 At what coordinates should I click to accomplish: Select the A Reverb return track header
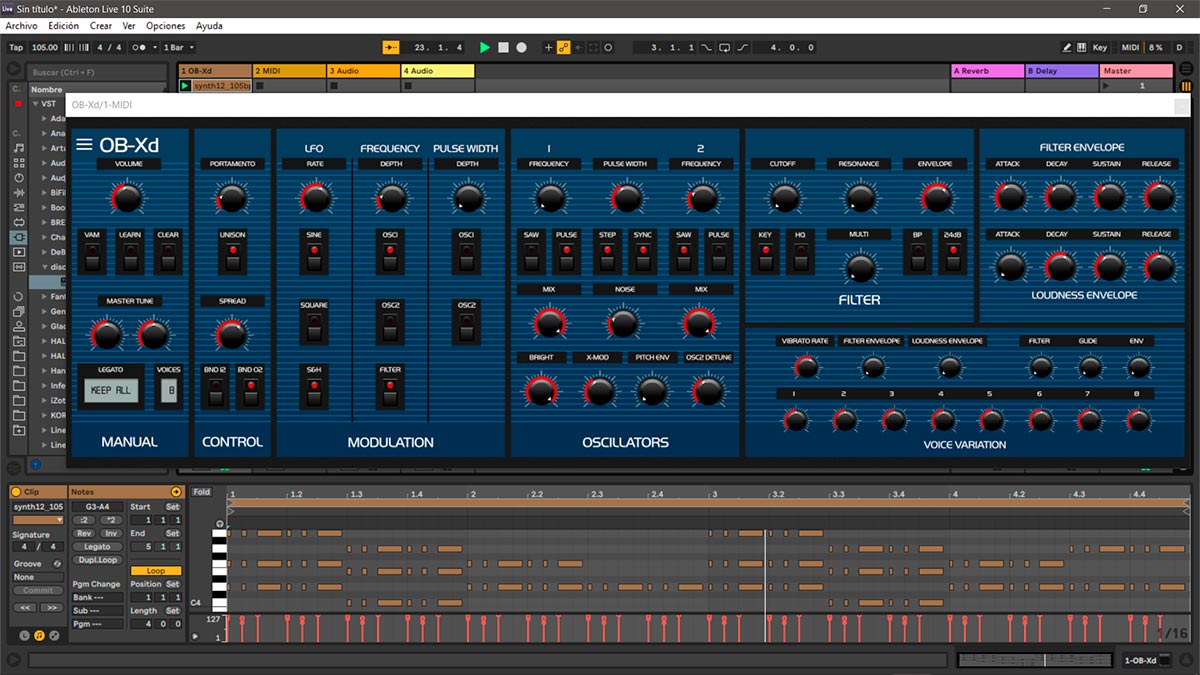point(987,71)
